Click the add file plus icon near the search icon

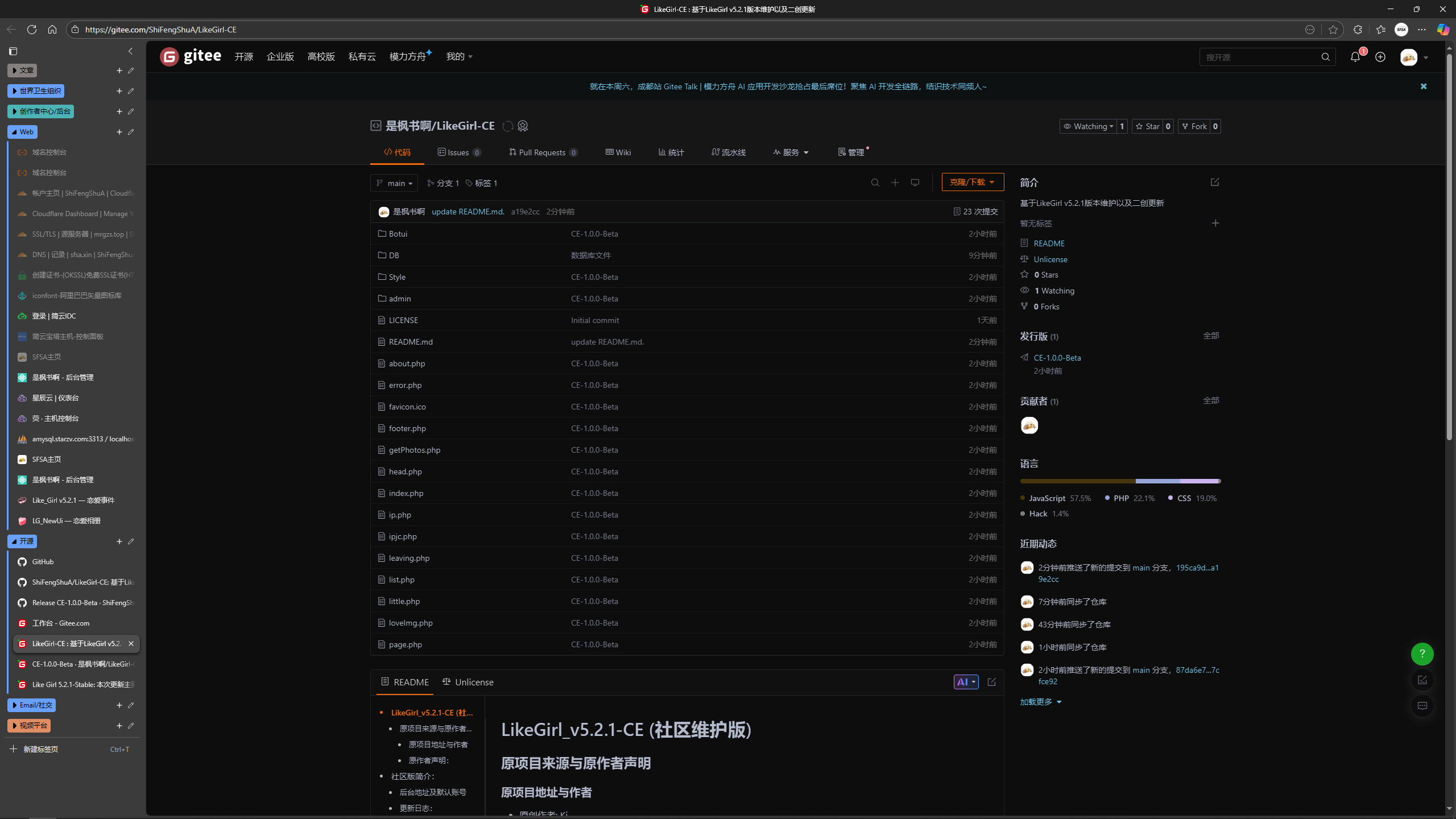(x=895, y=183)
